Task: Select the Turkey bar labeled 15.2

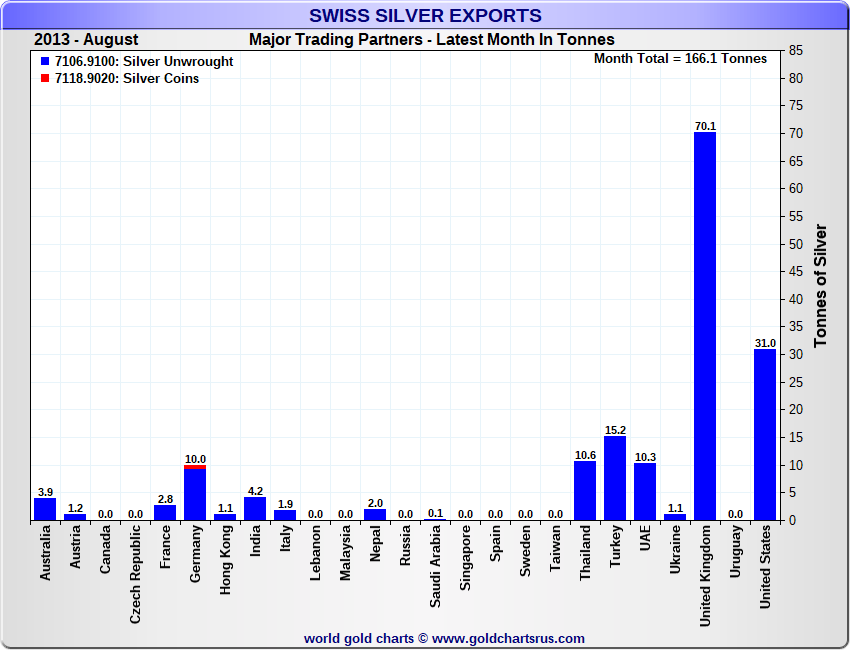Action: [615, 478]
